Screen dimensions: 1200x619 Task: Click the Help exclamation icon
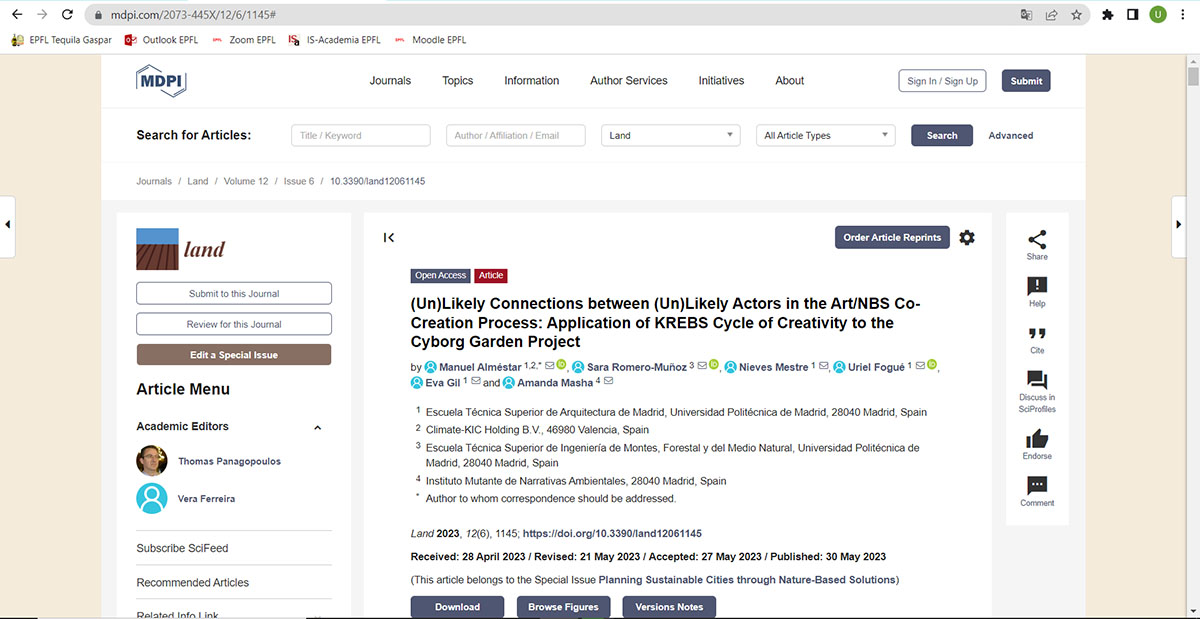point(1037,287)
